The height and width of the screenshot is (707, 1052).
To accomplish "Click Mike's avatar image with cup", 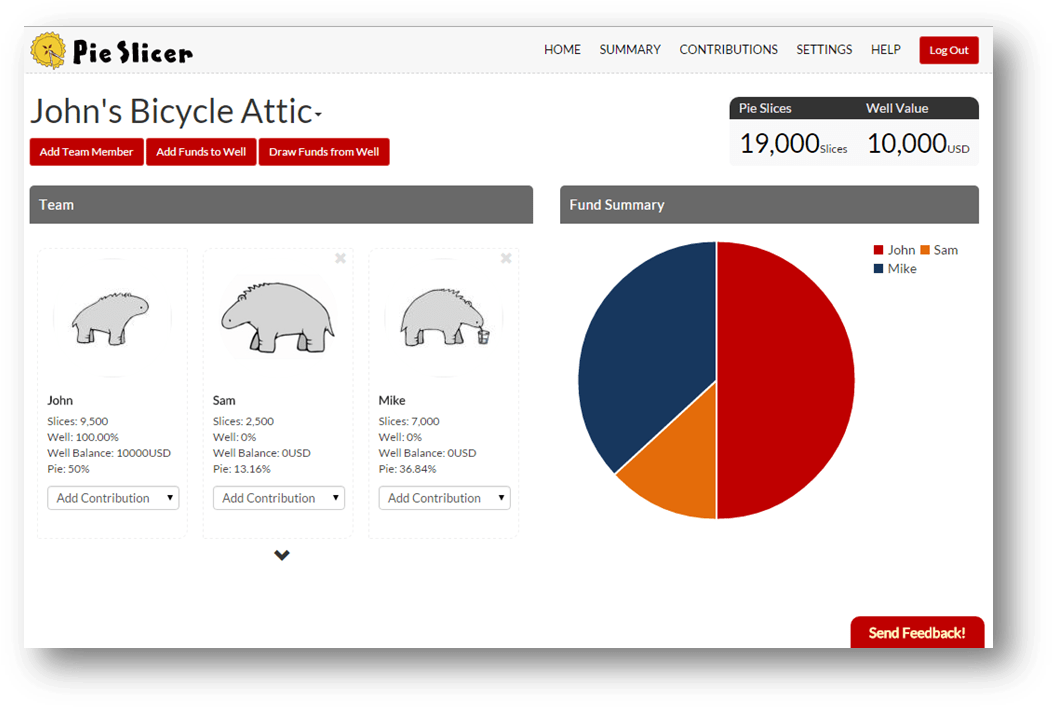I will pyautogui.click(x=444, y=319).
